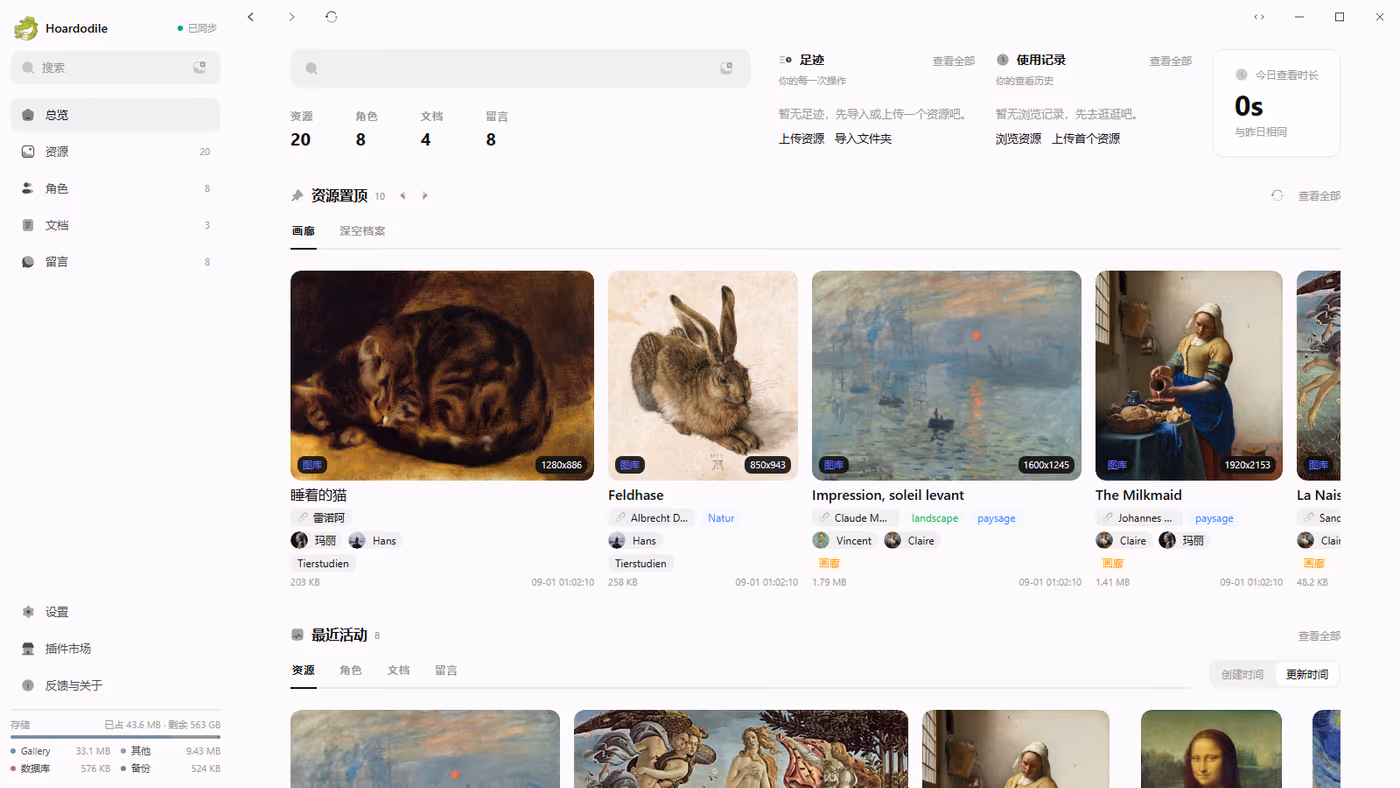1400x788 pixels.
Task: Open 查看全部 next to 使用记录
Action: [x=1171, y=61]
